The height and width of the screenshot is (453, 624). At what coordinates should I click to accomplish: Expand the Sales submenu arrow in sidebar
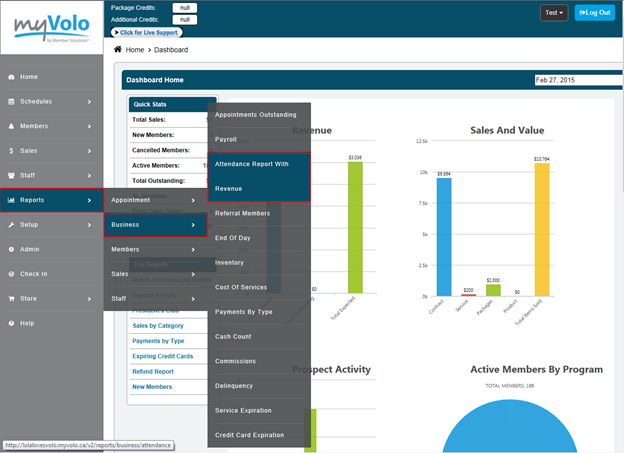[89, 151]
